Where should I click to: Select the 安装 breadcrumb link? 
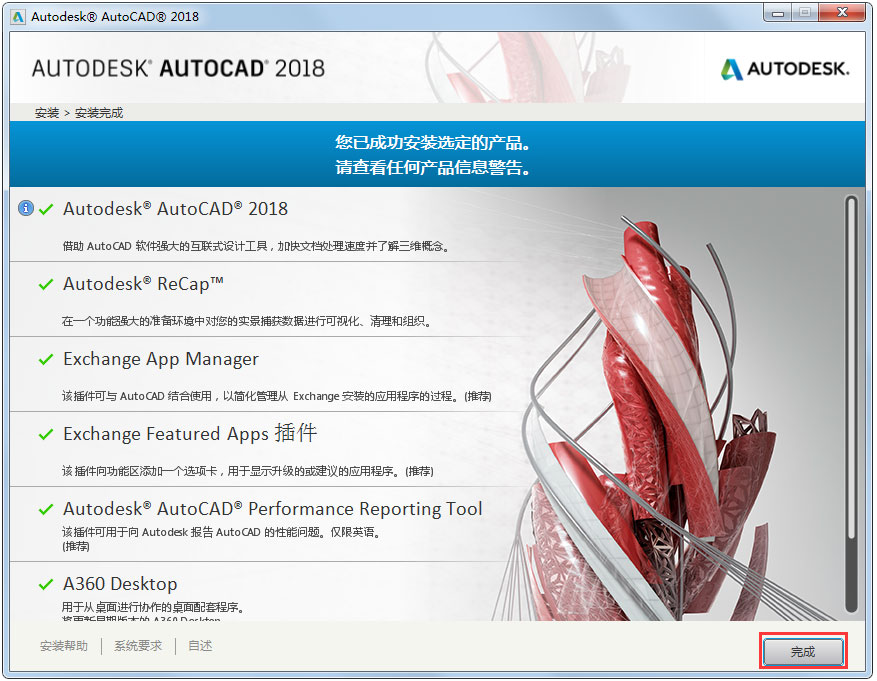pos(46,112)
